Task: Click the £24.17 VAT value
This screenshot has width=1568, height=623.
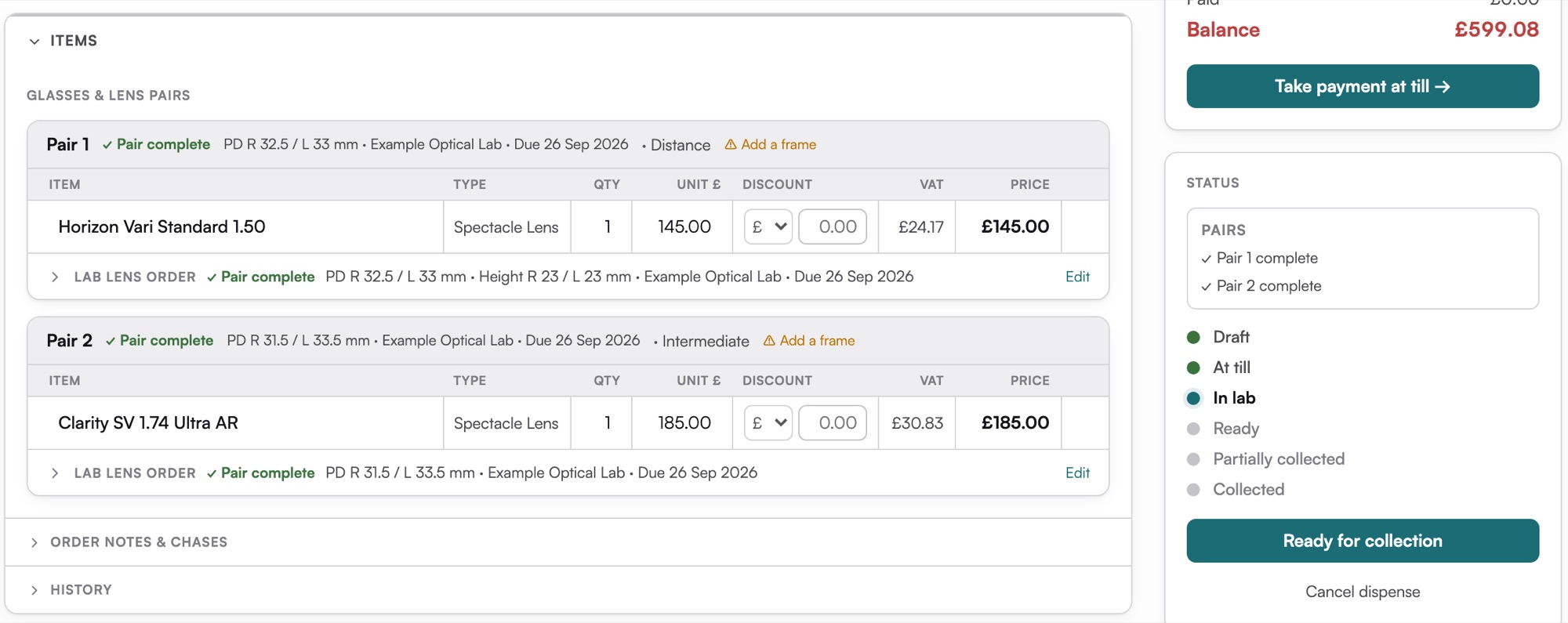Action: [921, 227]
